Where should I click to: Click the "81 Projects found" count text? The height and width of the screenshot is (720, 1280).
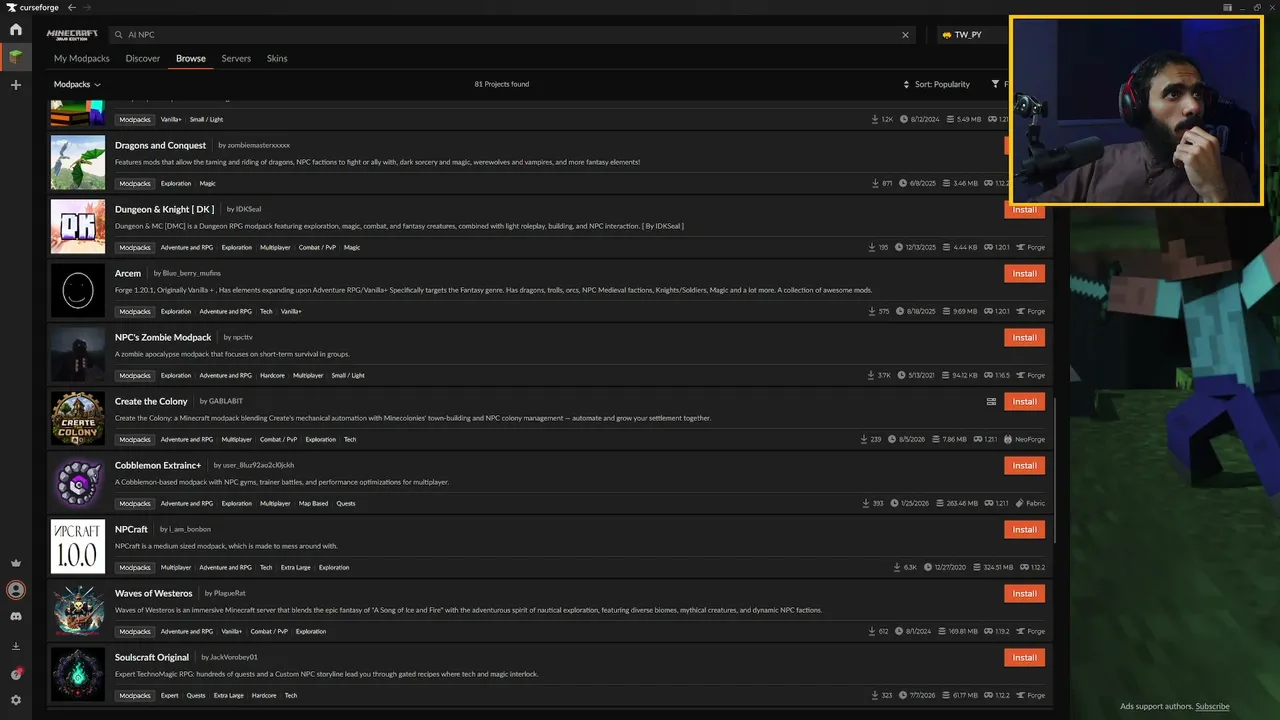[x=502, y=84]
